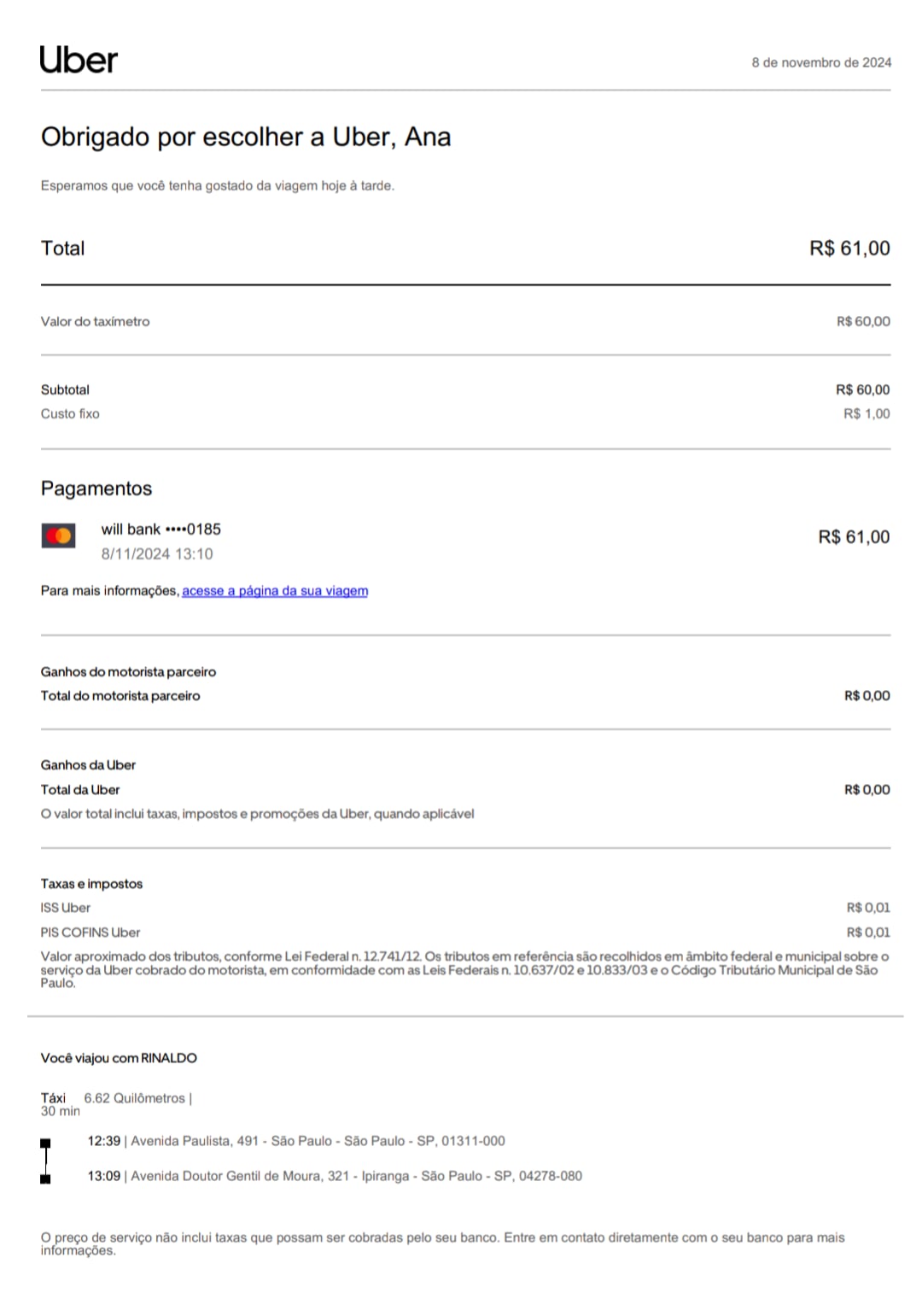
Task: Click the pickup point square marker
Action: tap(45, 1143)
